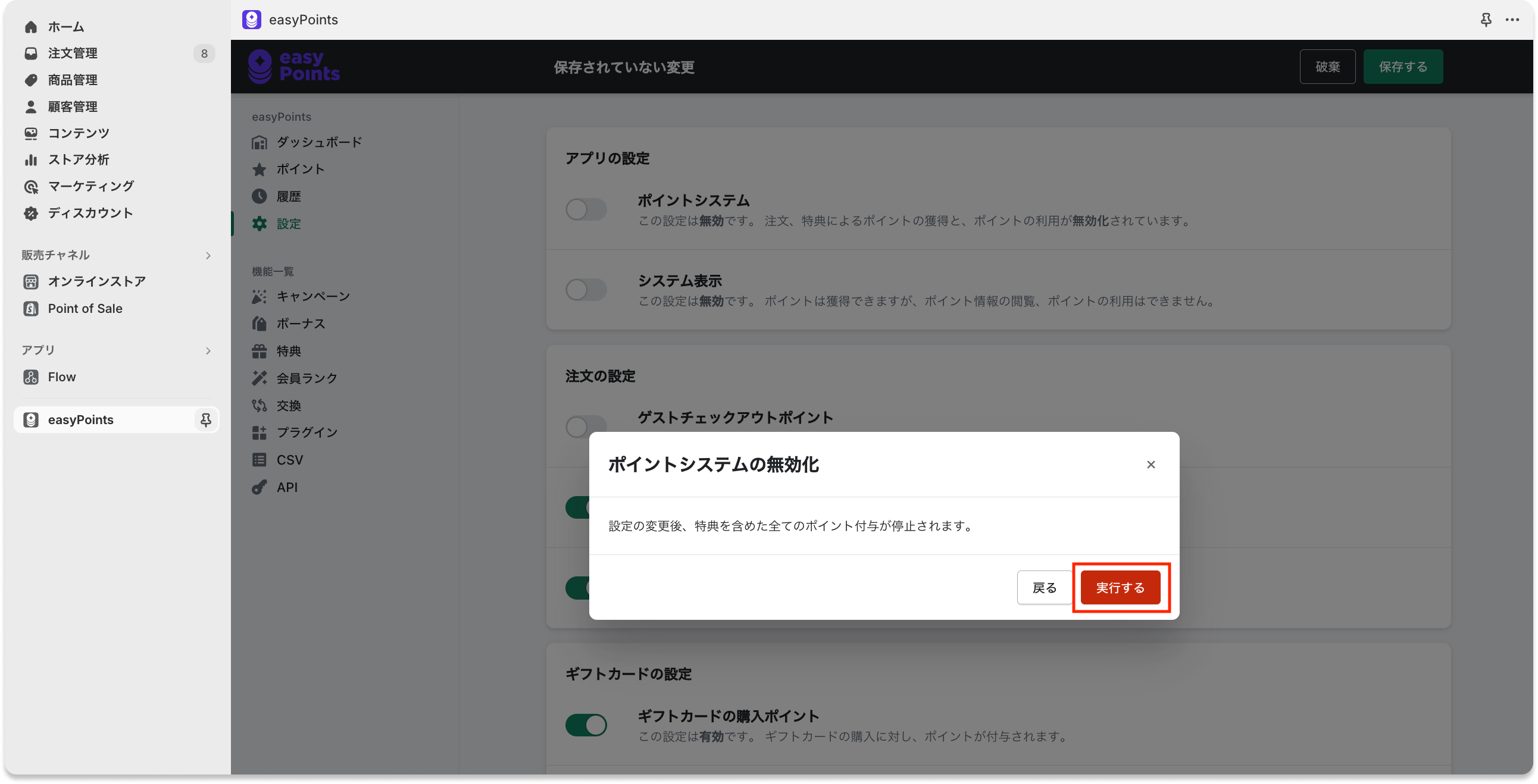Select CSV in the feature list
Image resolution: width=1538 pixels, height=784 pixels.
click(x=290, y=460)
